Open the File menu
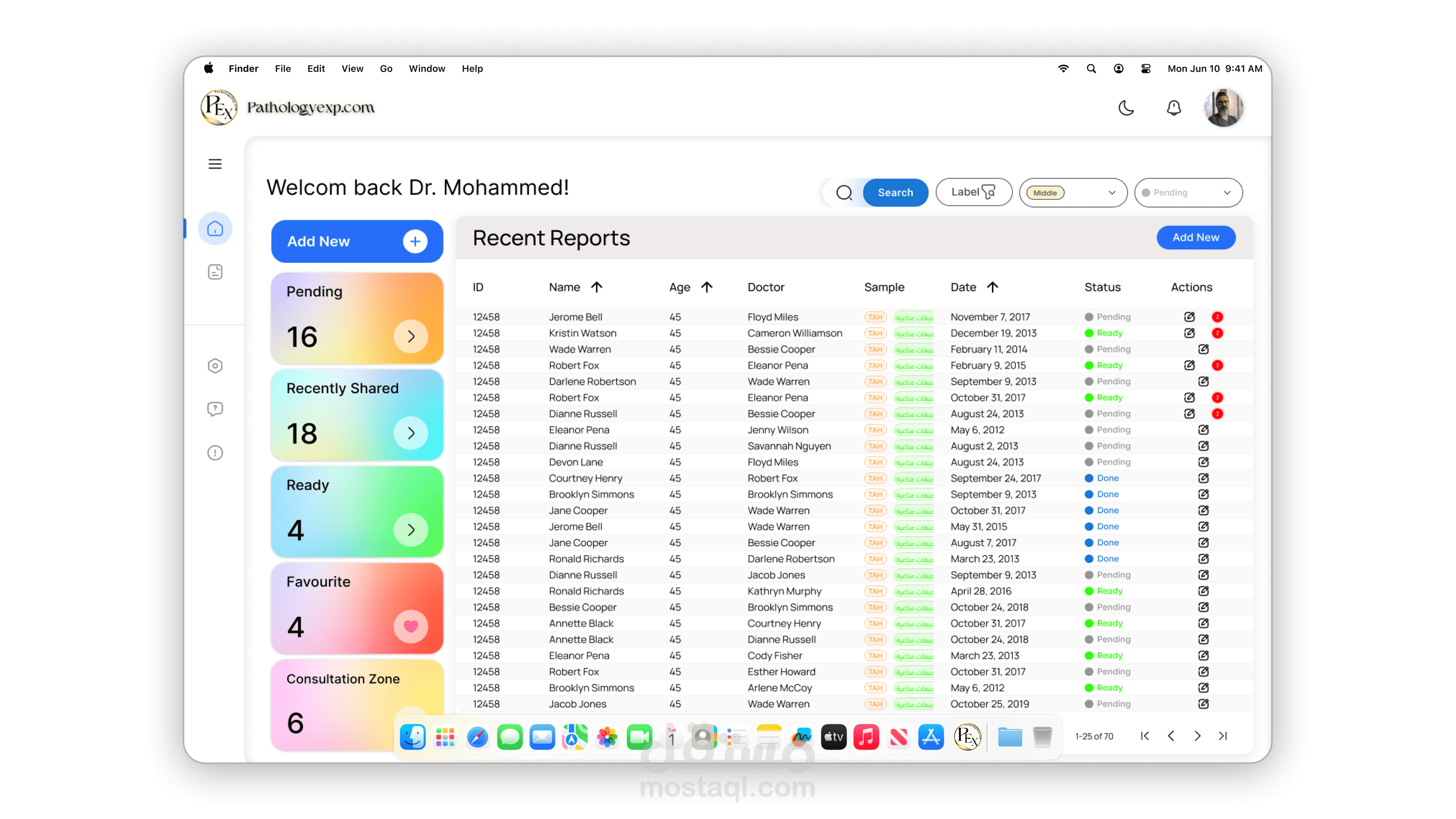The height and width of the screenshot is (819, 1456). tap(282, 68)
